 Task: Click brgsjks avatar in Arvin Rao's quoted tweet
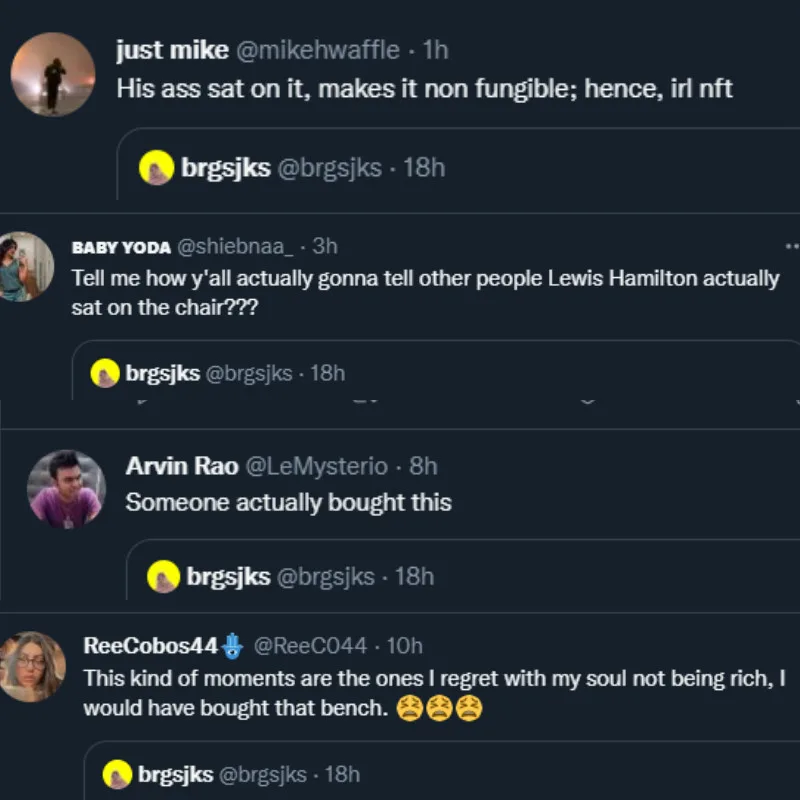pos(164,577)
